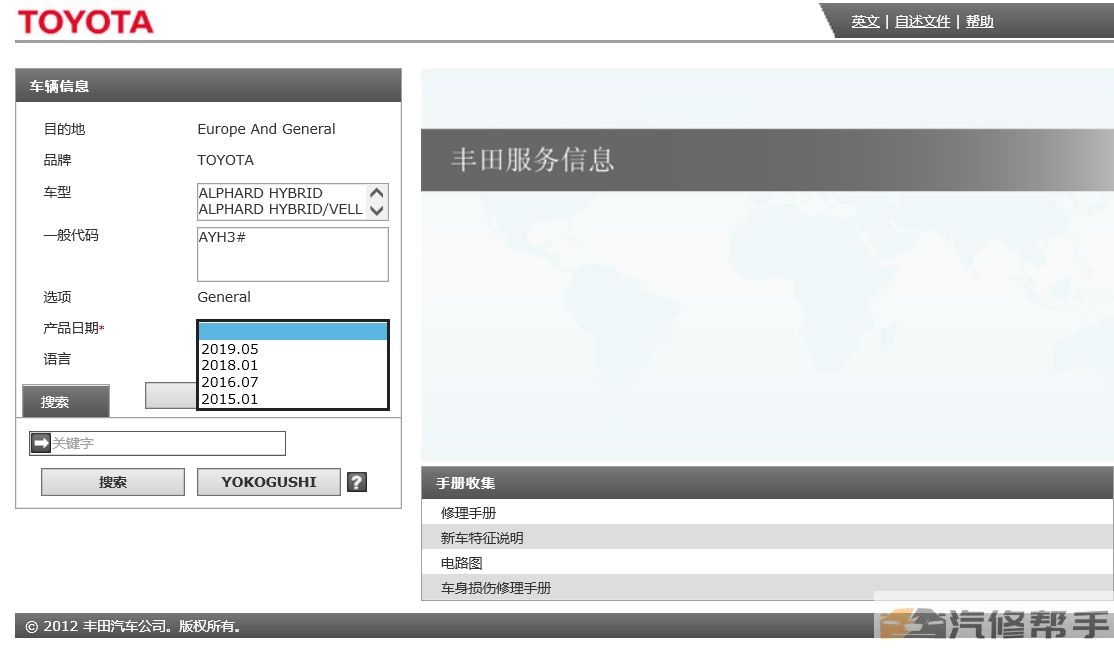Choose production date 2016.07
This screenshot has width=1114, height=651.
pyautogui.click(x=292, y=382)
